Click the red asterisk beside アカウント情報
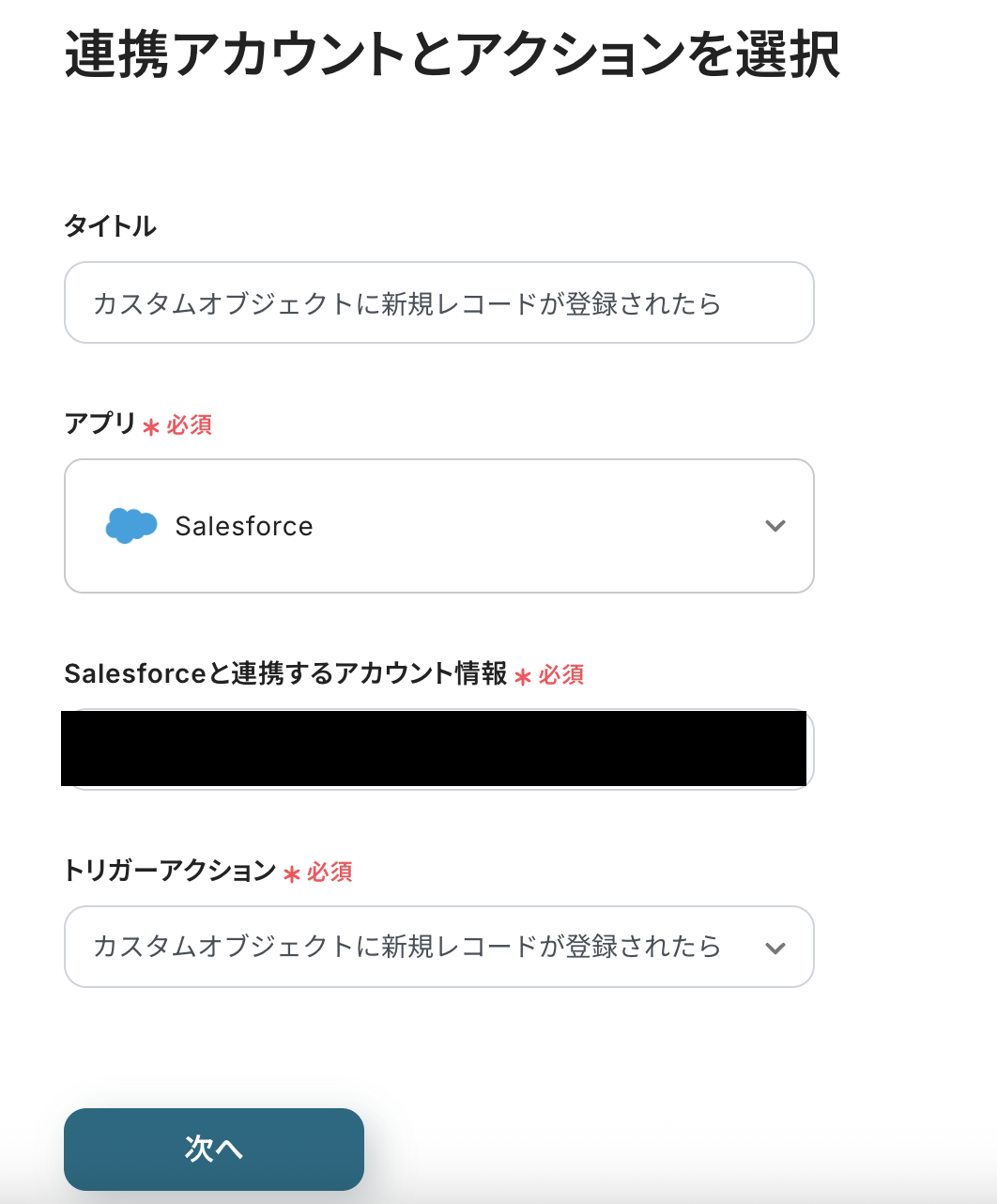Screen dimensions: 997x1204 click(523, 677)
